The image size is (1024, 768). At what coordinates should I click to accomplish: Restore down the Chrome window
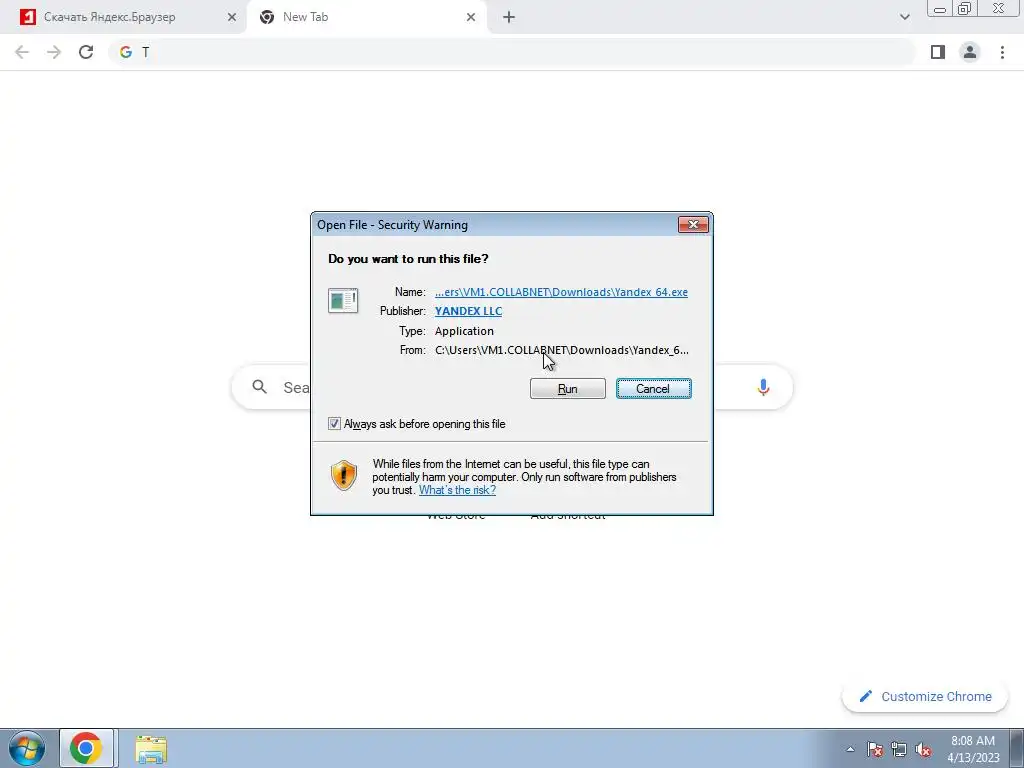[x=964, y=8]
